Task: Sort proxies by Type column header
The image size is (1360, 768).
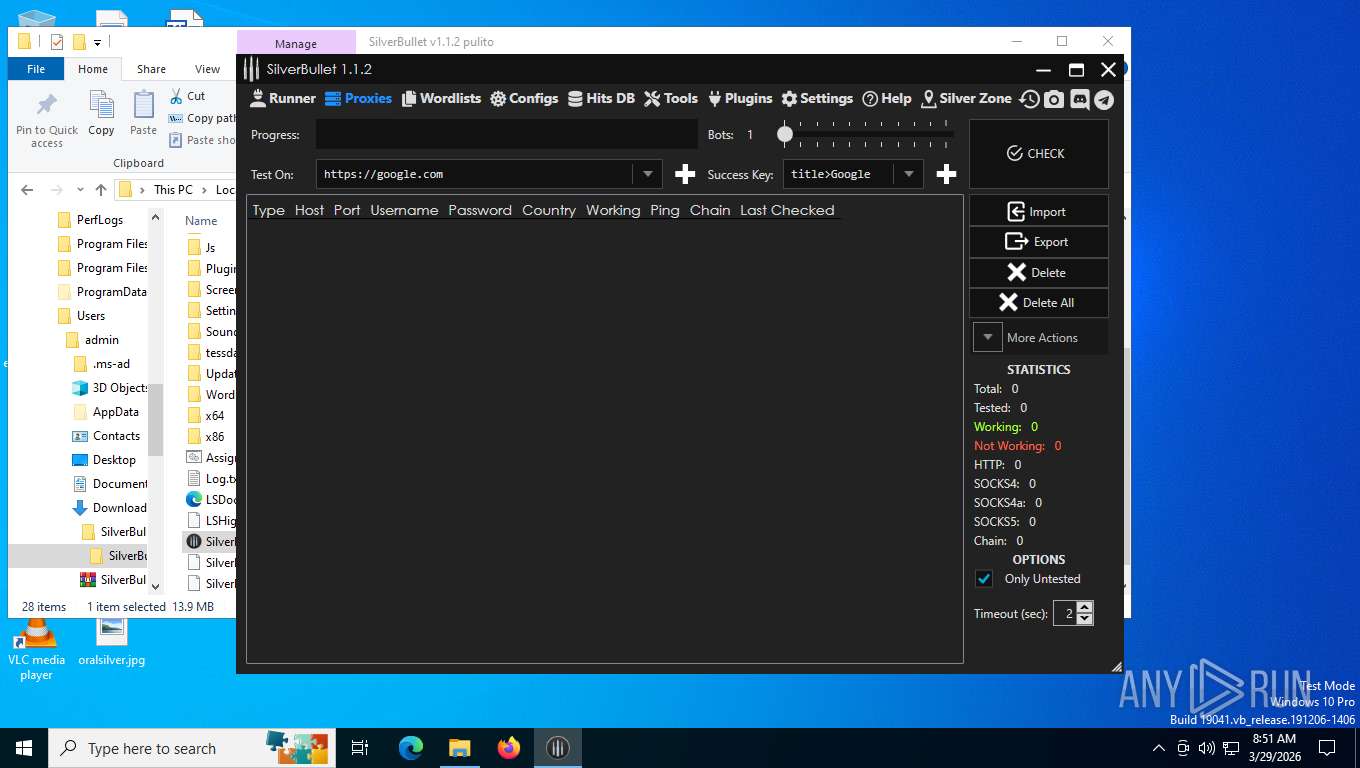Action: 269,210
